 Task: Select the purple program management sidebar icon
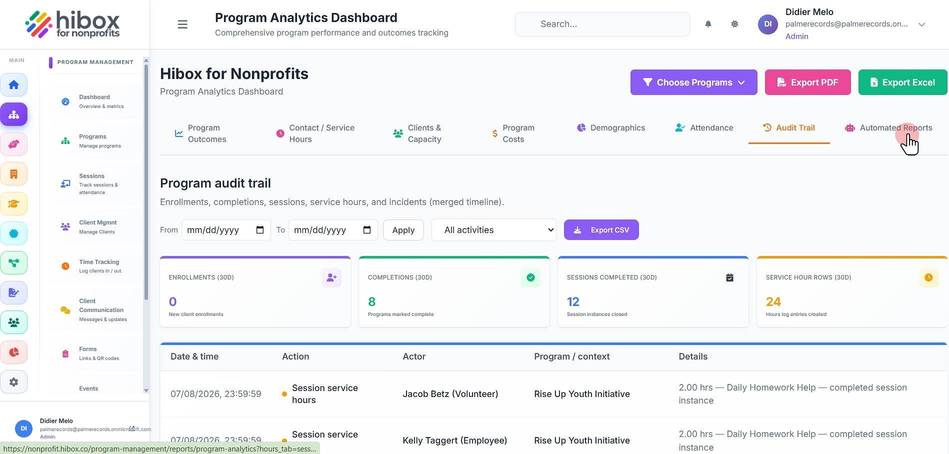(14, 114)
